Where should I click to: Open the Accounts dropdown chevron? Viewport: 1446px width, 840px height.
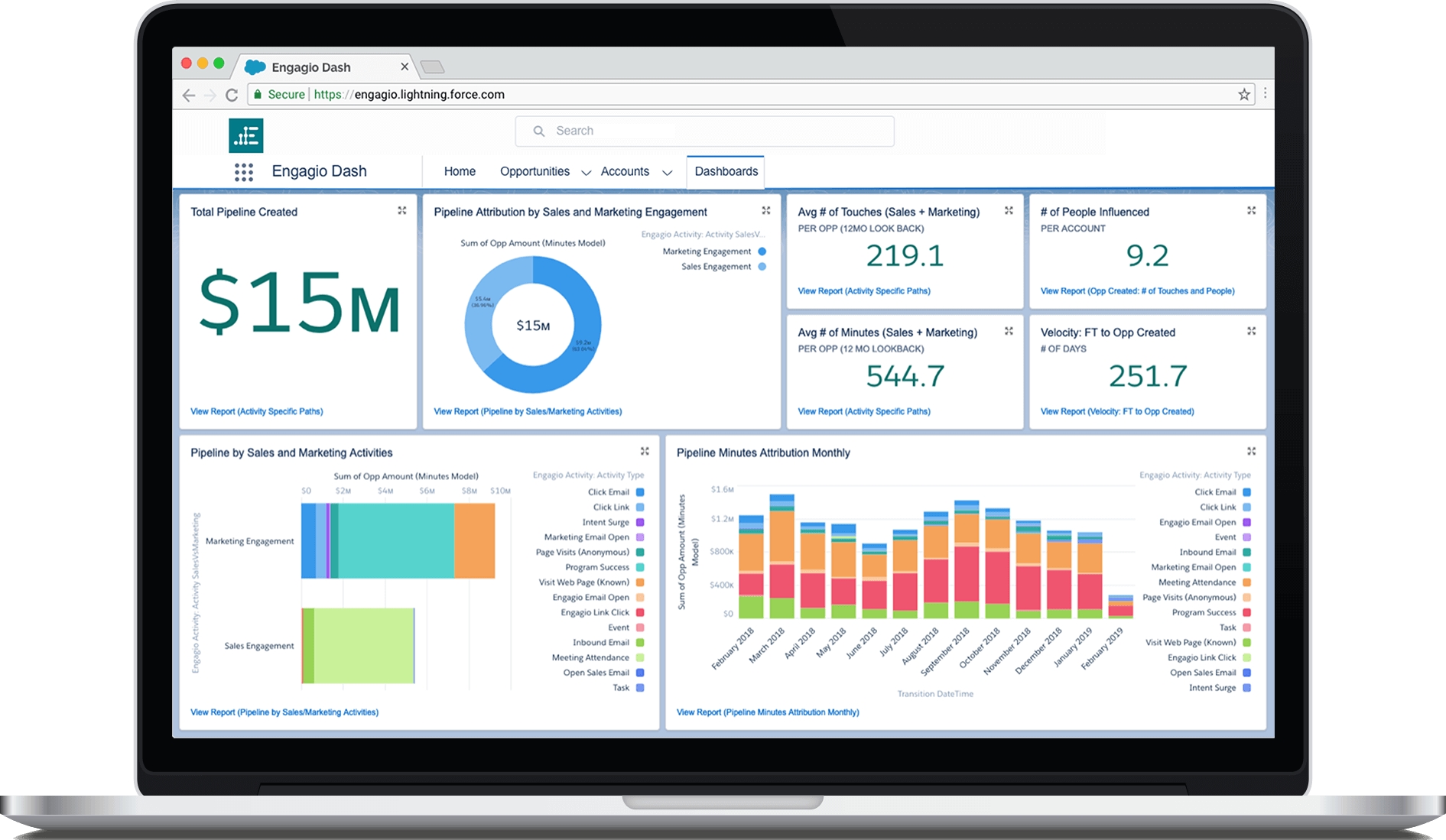[667, 173]
